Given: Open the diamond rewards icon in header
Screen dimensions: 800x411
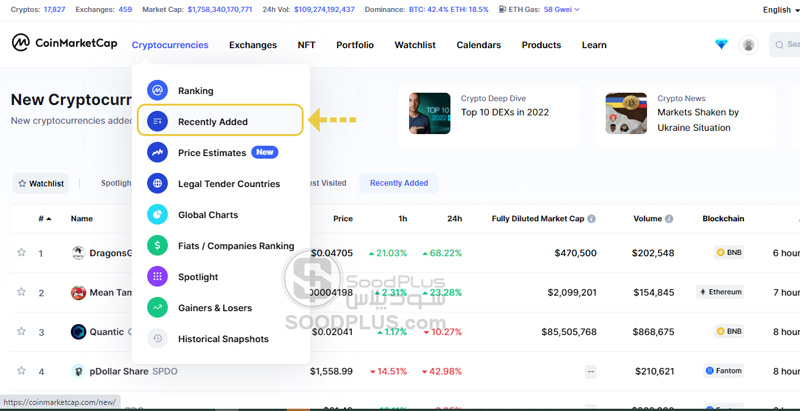Looking at the screenshot, I should click(x=721, y=45).
